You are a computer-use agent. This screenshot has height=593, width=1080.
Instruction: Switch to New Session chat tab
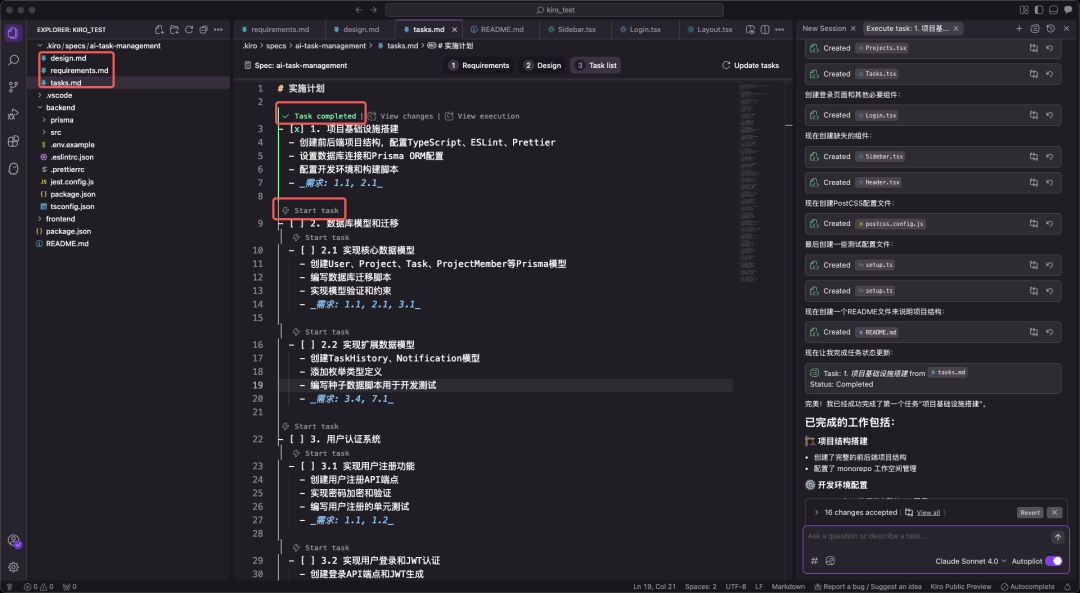[824, 28]
